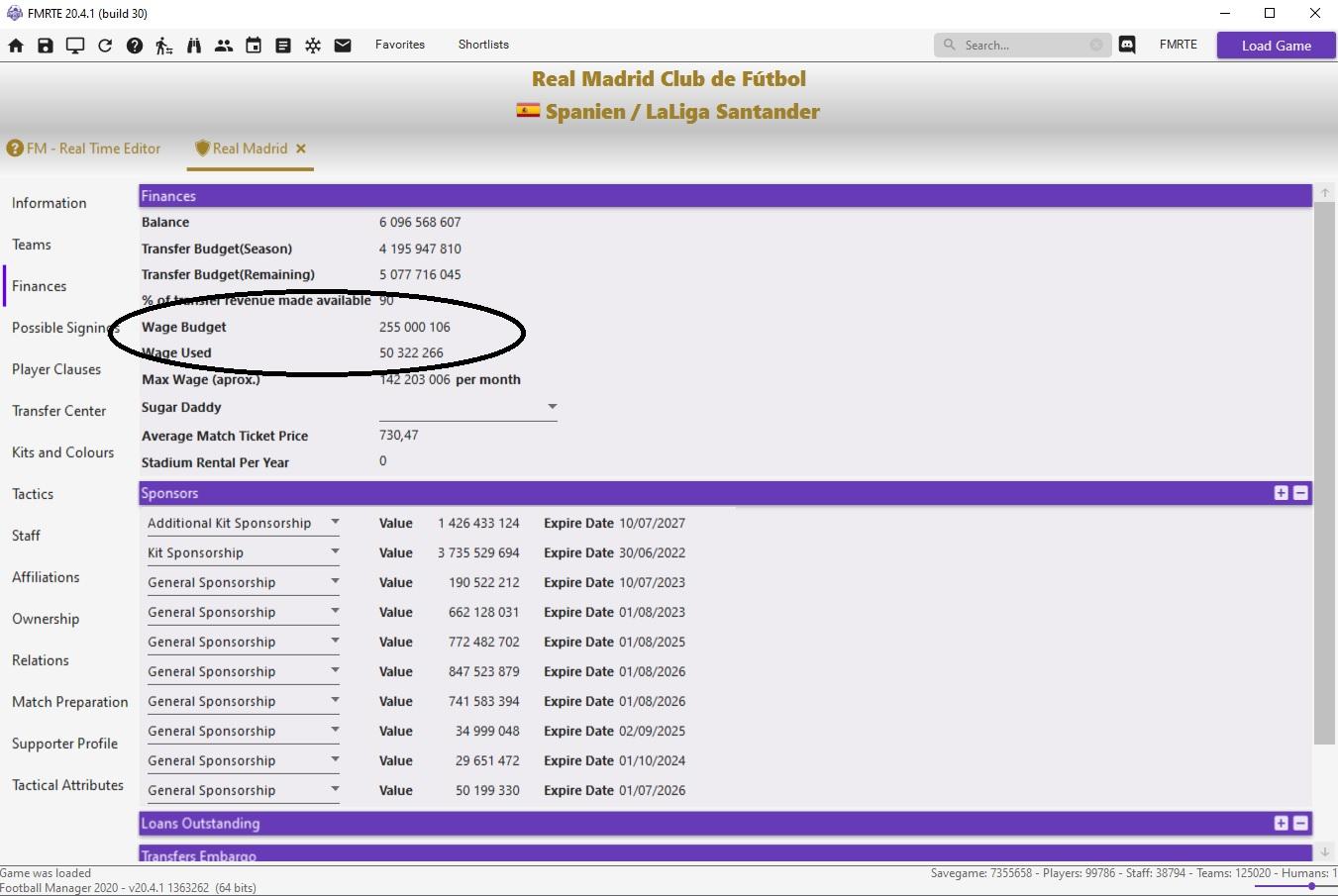Image resolution: width=1338 pixels, height=896 pixels.
Task: Click the scroll down arrow at panel bottom
Action: pyautogui.click(x=1324, y=851)
